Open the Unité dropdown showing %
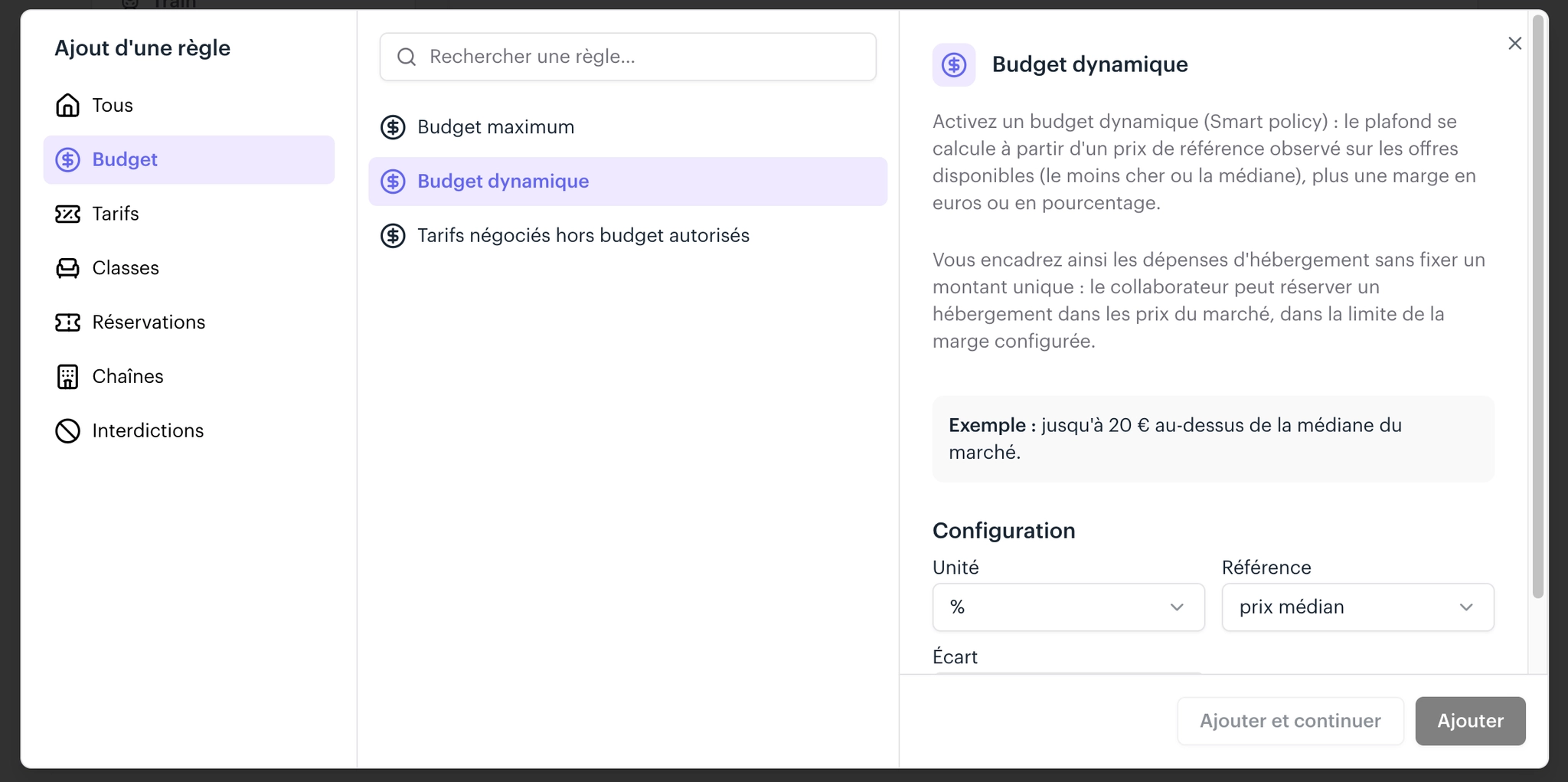The width and height of the screenshot is (1568, 782). click(x=1068, y=607)
